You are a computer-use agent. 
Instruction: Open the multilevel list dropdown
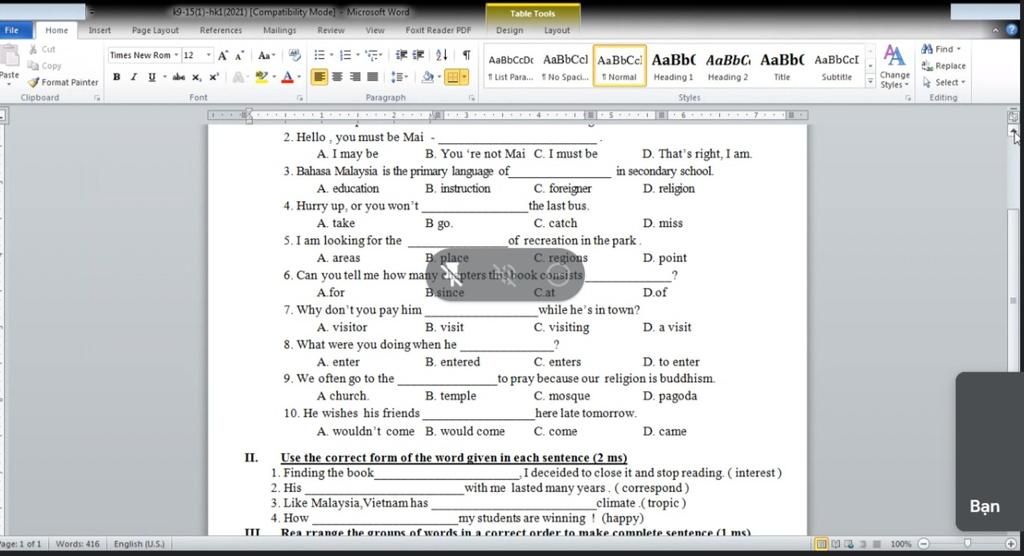click(381, 56)
